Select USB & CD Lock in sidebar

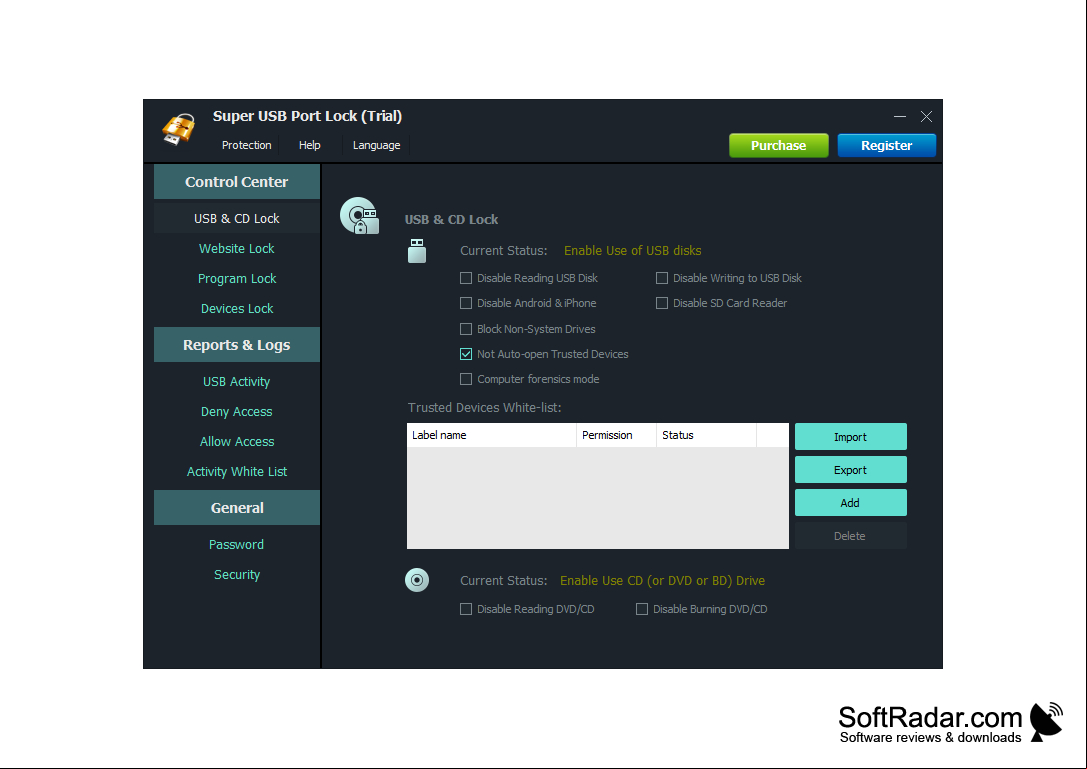pyautogui.click(x=236, y=218)
